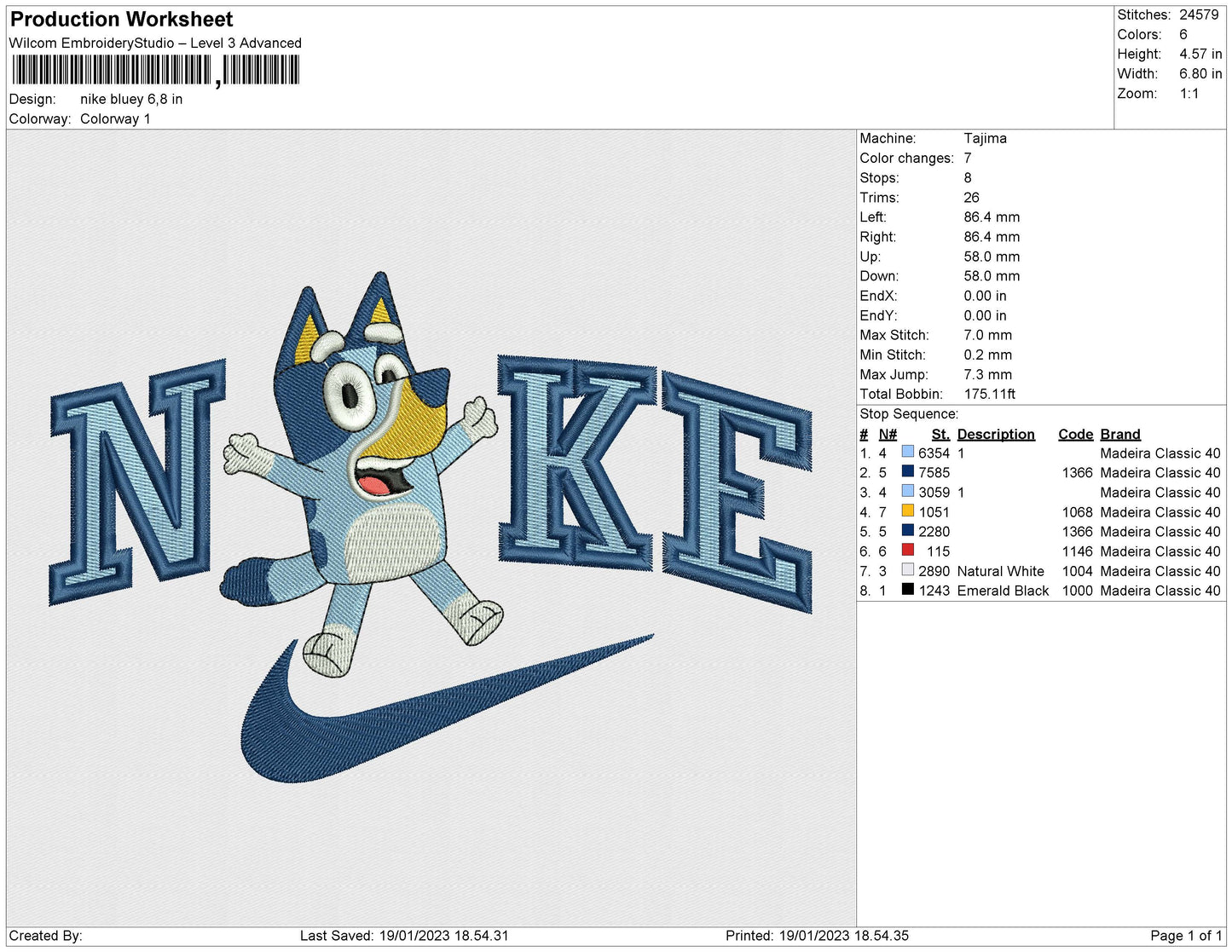Click the "EndX:" label
Screen dimensions: 1232x952
878,296
